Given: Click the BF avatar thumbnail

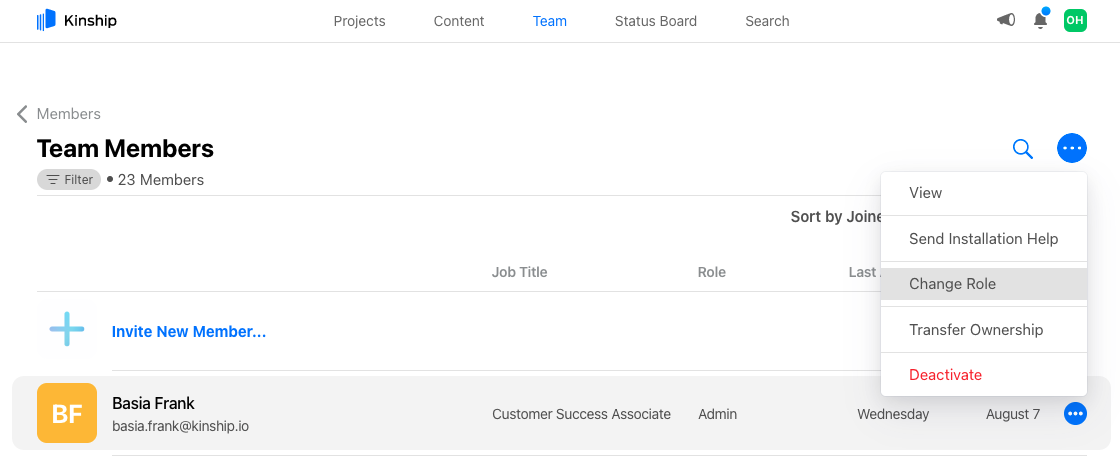Looking at the screenshot, I should click(67, 413).
